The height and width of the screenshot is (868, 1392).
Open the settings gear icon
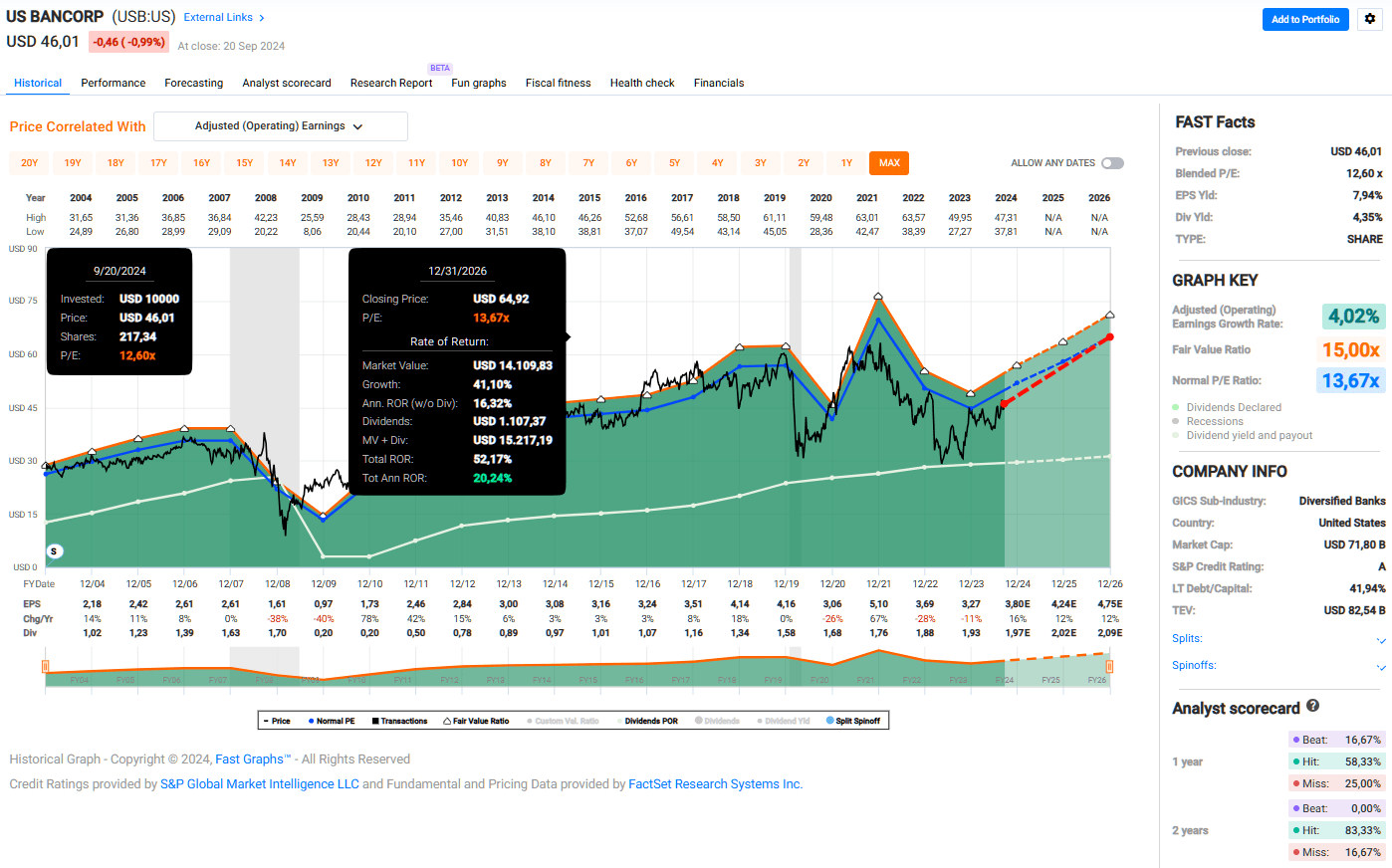(x=1369, y=19)
